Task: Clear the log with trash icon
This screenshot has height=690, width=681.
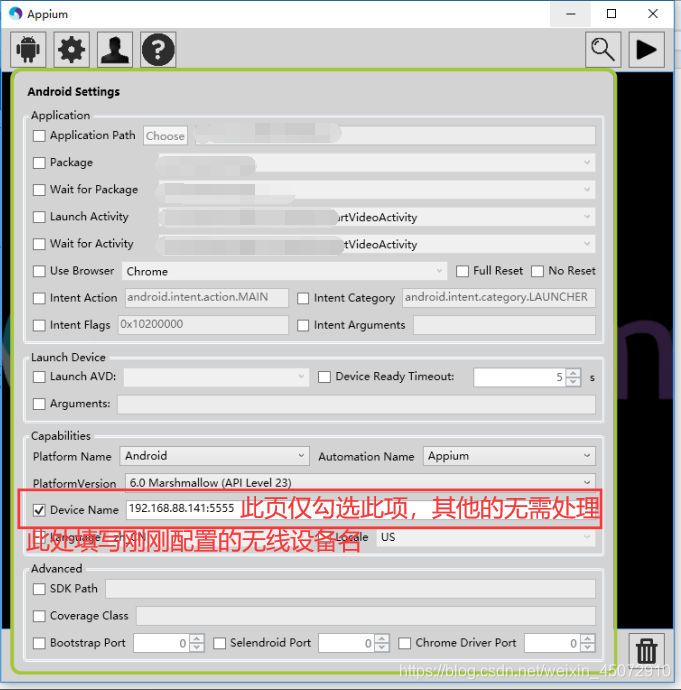Action: pyautogui.click(x=646, y=650)
